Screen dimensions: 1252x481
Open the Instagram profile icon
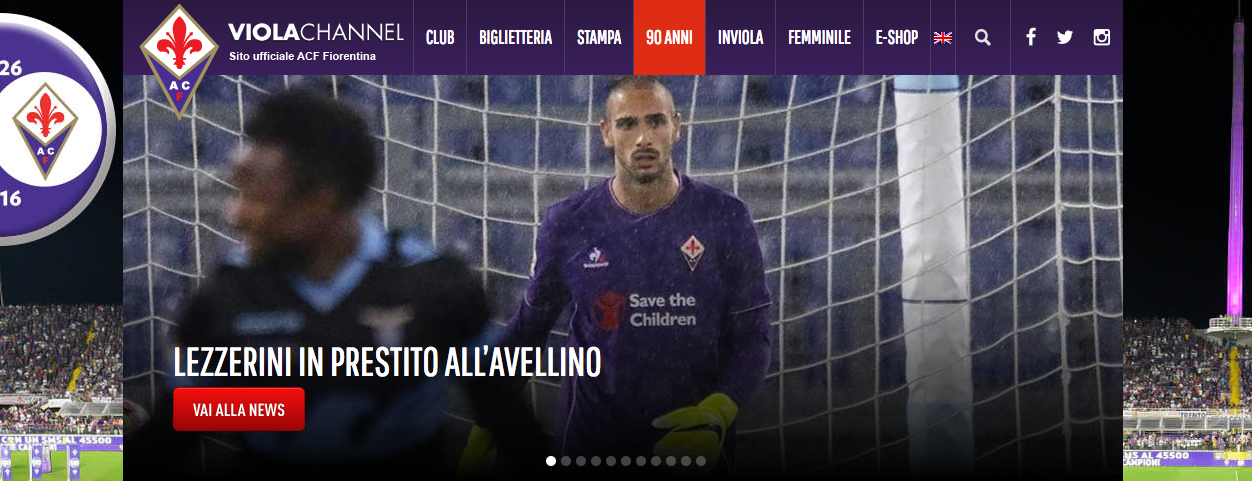tap(1101, 37)
